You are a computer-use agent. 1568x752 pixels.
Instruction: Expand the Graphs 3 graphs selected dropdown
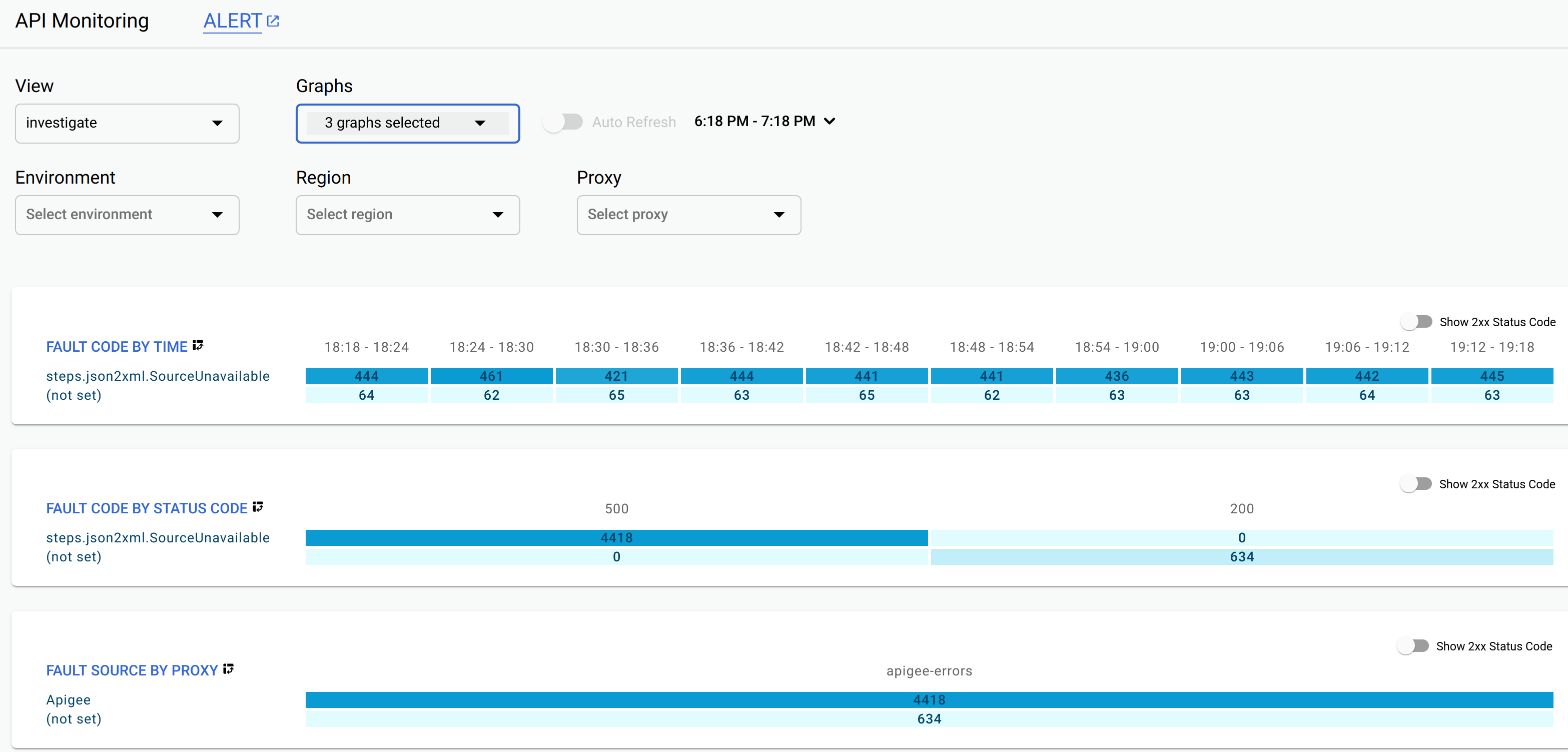pyautogui.click(x=408, y=122)
